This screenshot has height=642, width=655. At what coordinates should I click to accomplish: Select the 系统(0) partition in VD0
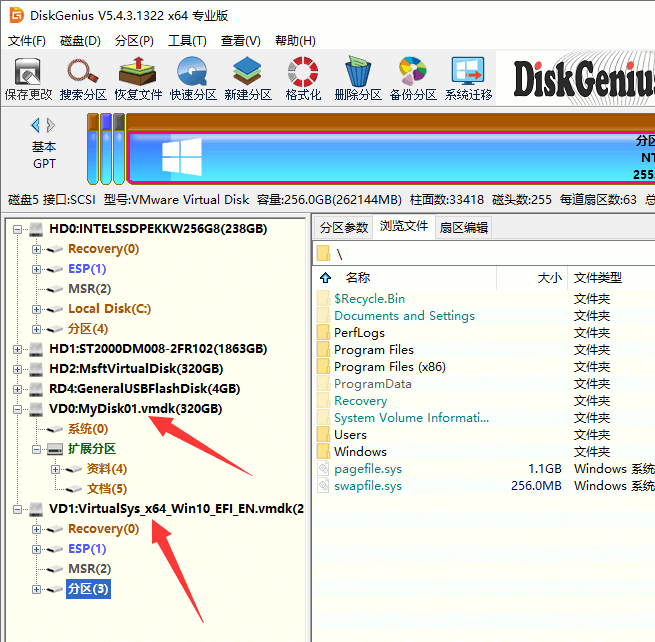[88, 429]
